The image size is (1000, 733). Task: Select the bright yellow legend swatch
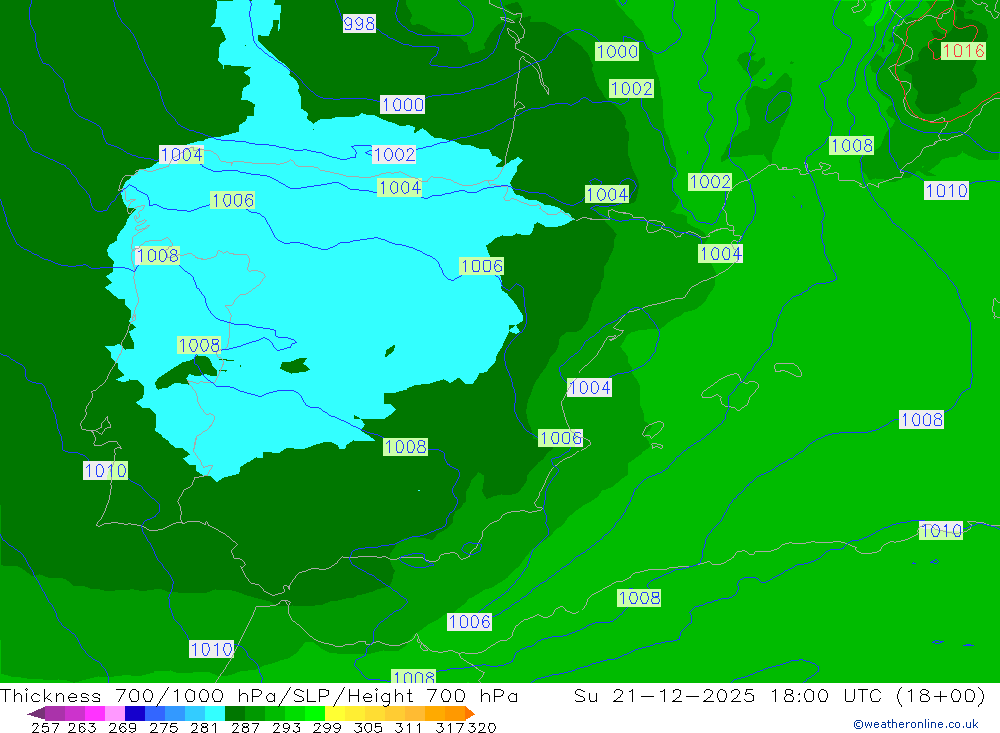coord(335,713)
